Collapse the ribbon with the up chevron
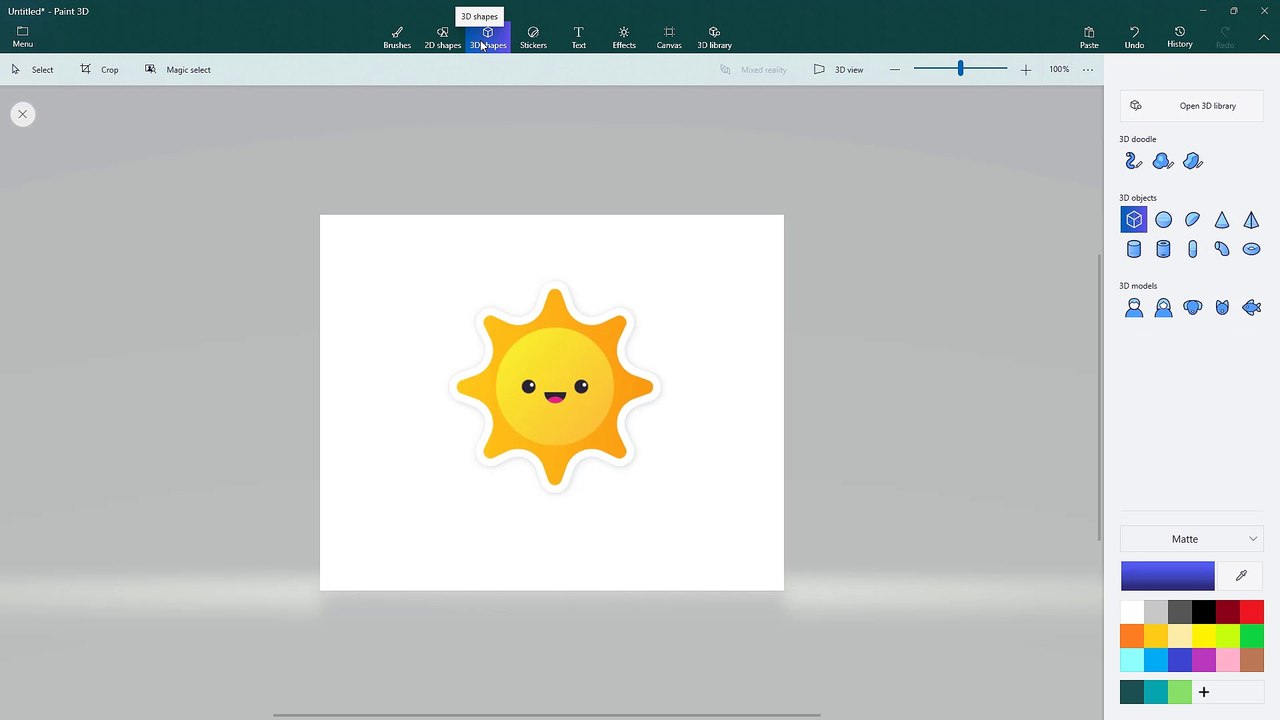Screen dimensions: 1280x720 click(1265, 37)
